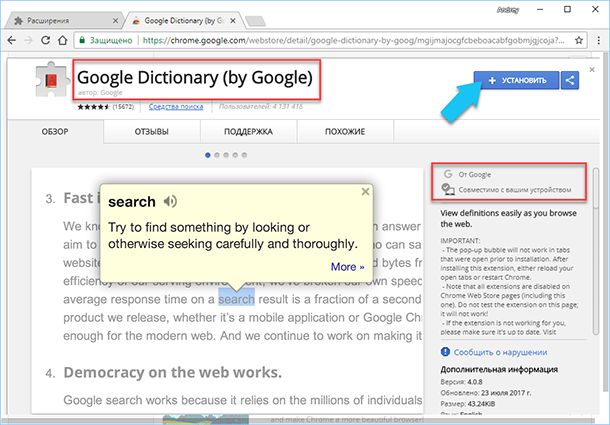Click the highlighted word search in text
The image size is (610, 425).
[x=236, y=298]
